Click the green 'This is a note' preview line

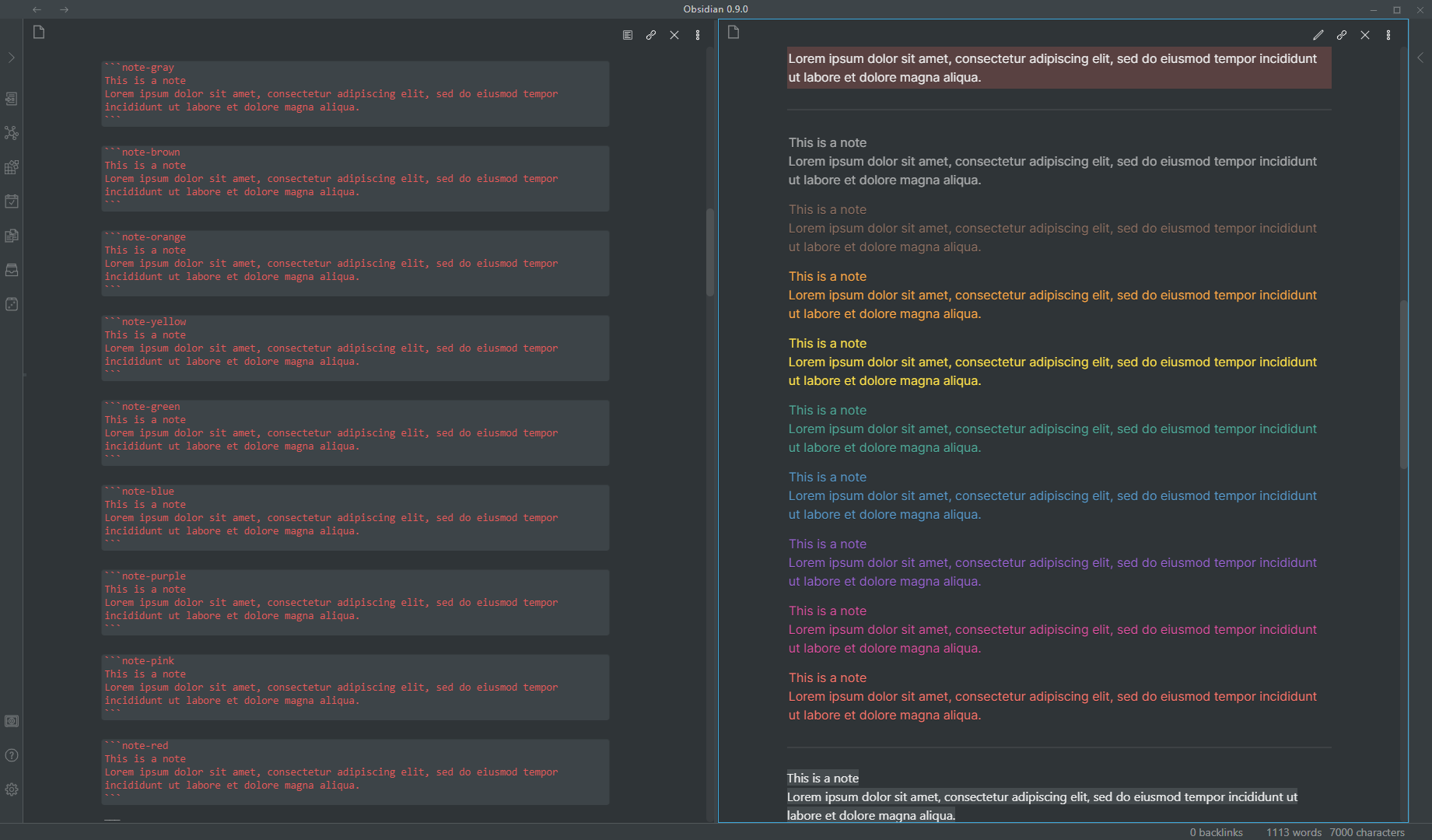pyautogui.click(x=828, y=410)
